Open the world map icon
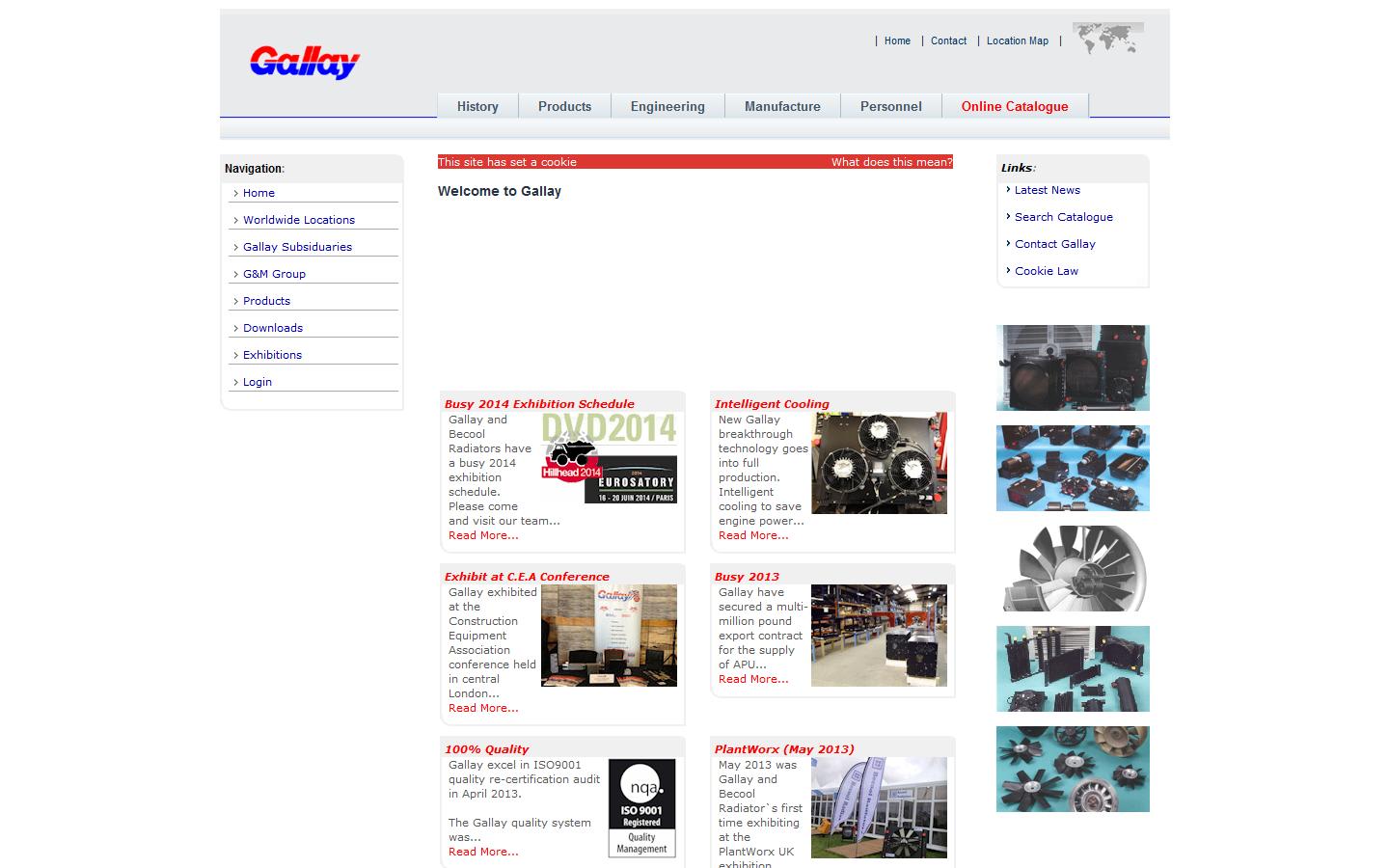 click(1107, 39)
